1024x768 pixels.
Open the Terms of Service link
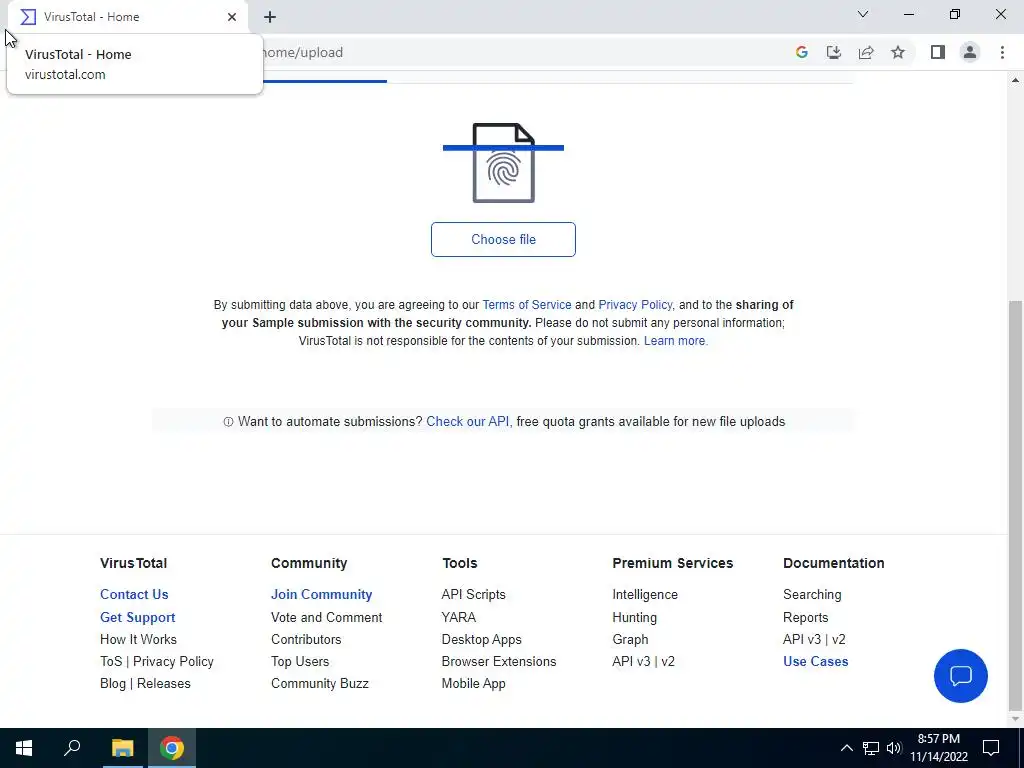pos(526,305)
